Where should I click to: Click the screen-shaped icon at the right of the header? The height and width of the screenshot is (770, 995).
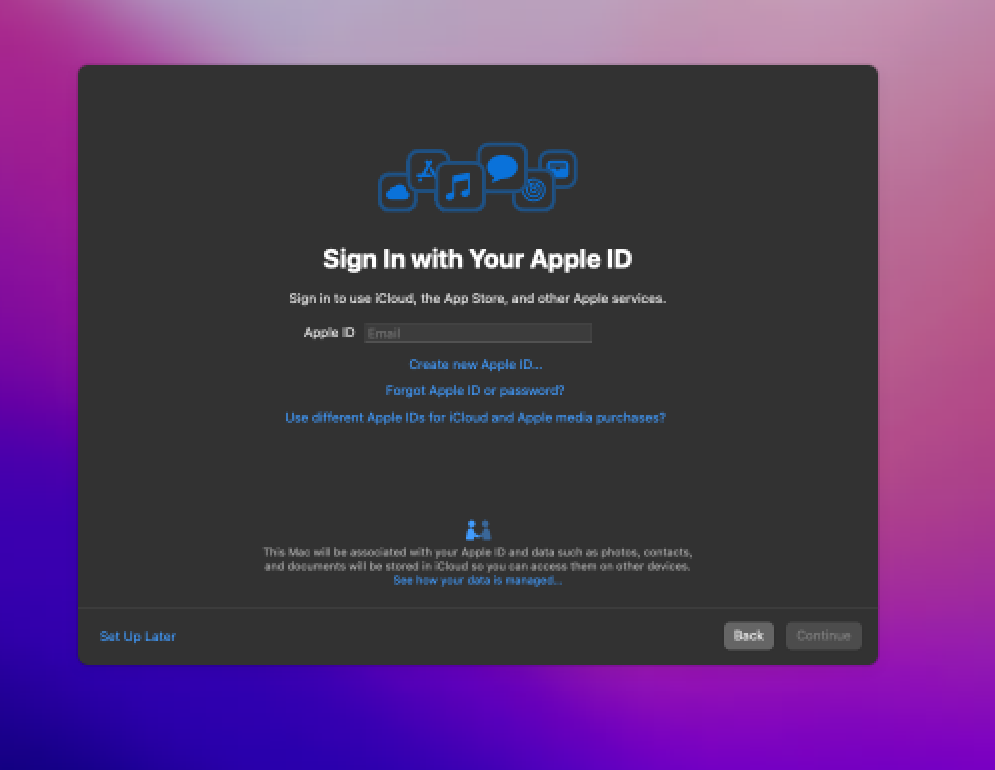[x=558, y=169]
